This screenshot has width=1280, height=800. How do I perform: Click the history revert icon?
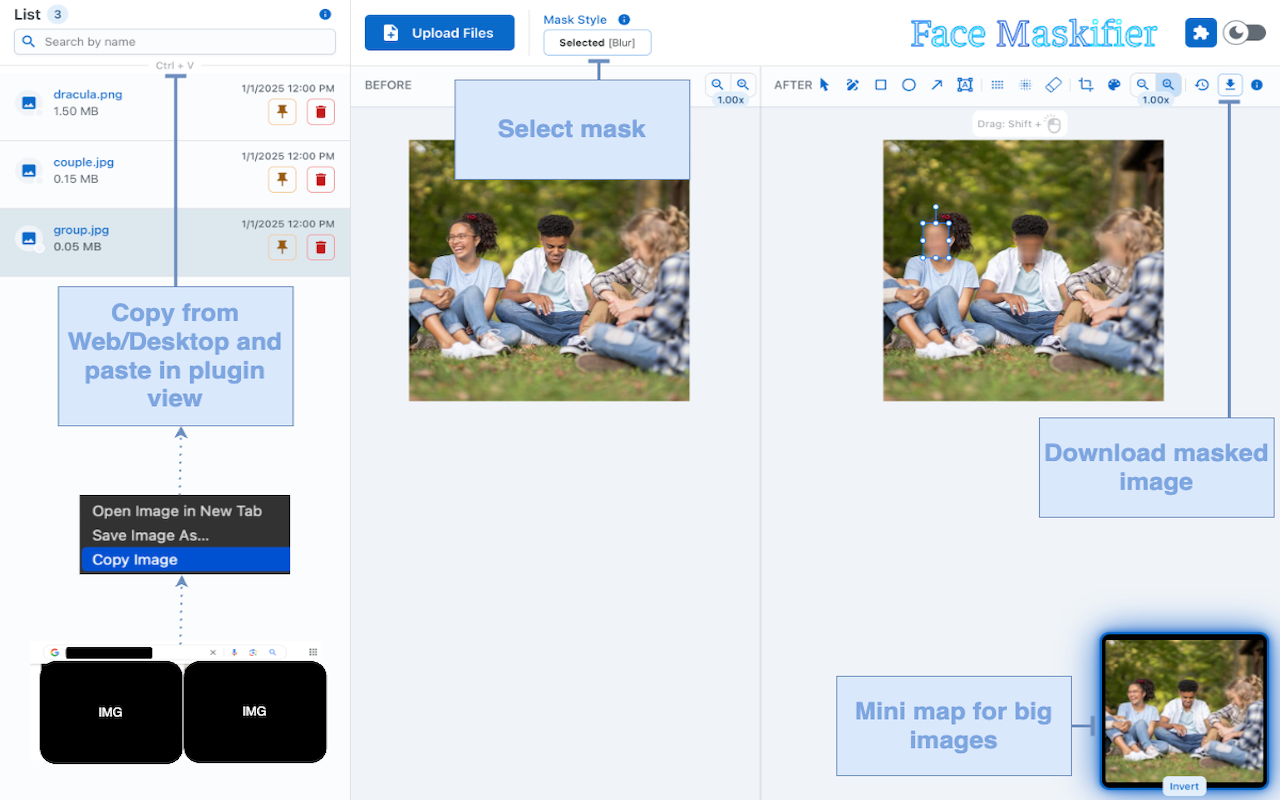coord(1201,85)
